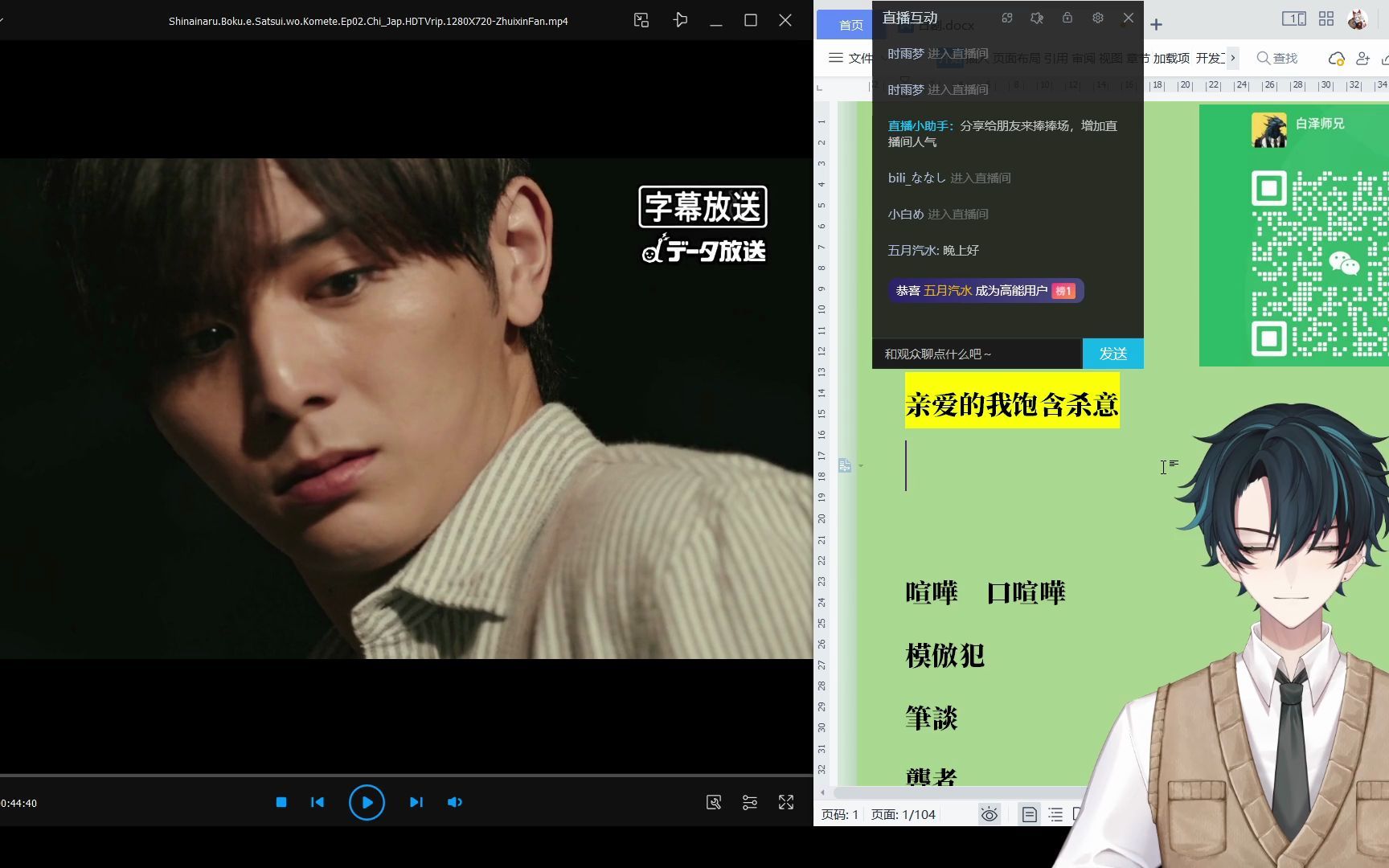Image resolution: width=1389 pixels, height=868 pixels.
Task: Click the 恭喜 五月汽水 成为高能用户 badge
Action: pos(985,290)
